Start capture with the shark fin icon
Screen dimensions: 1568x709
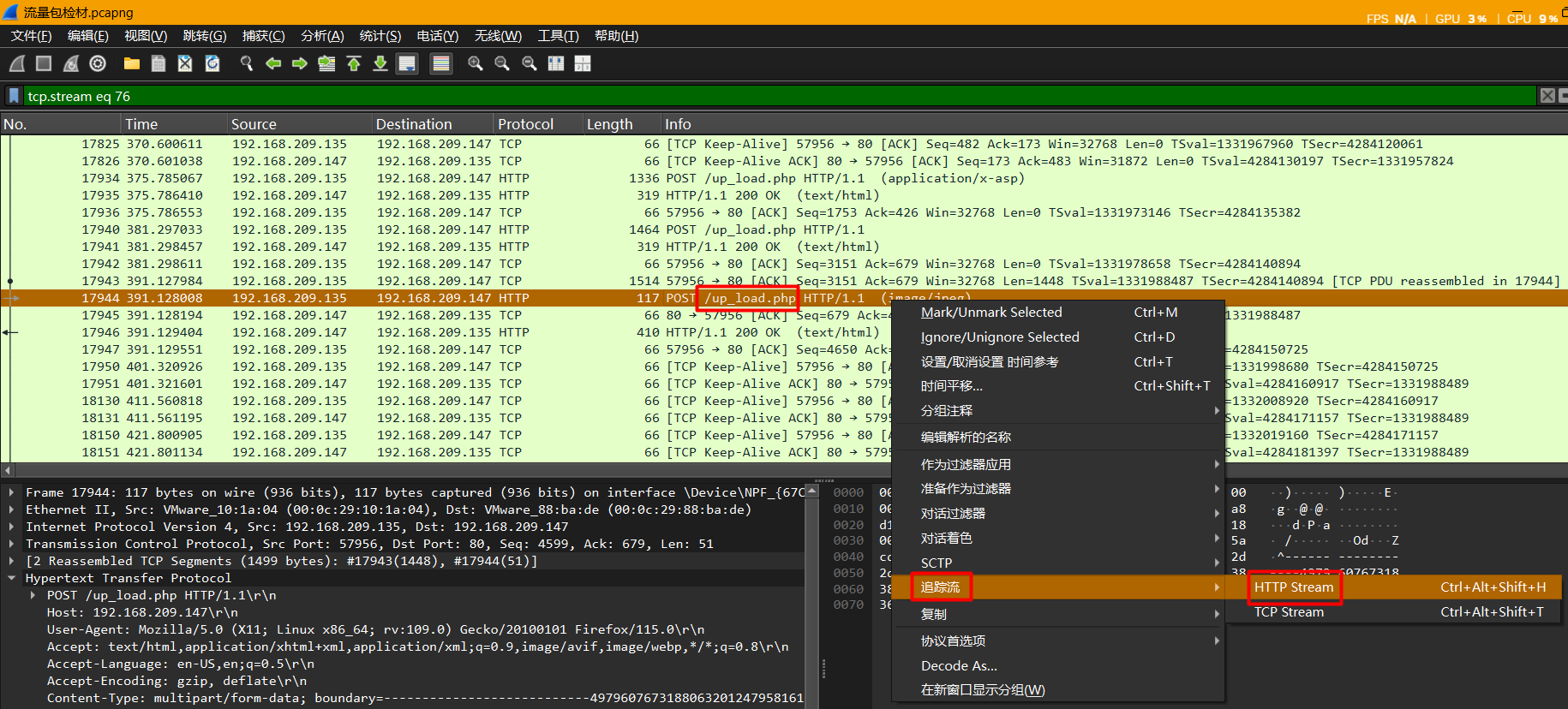pyautogui.click(x=17, y=63)
